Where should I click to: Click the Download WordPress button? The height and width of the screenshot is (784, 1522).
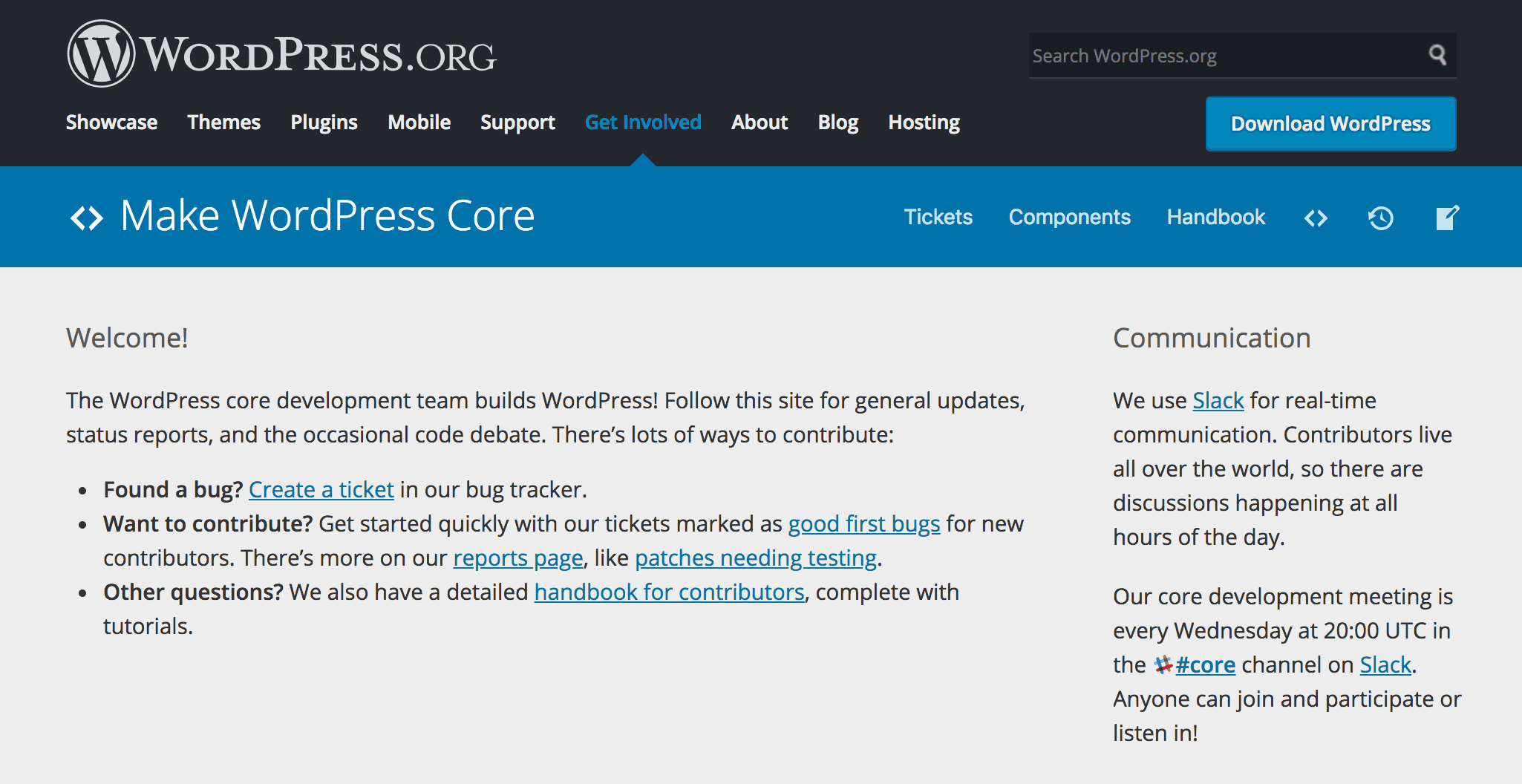click(1330, 124)
